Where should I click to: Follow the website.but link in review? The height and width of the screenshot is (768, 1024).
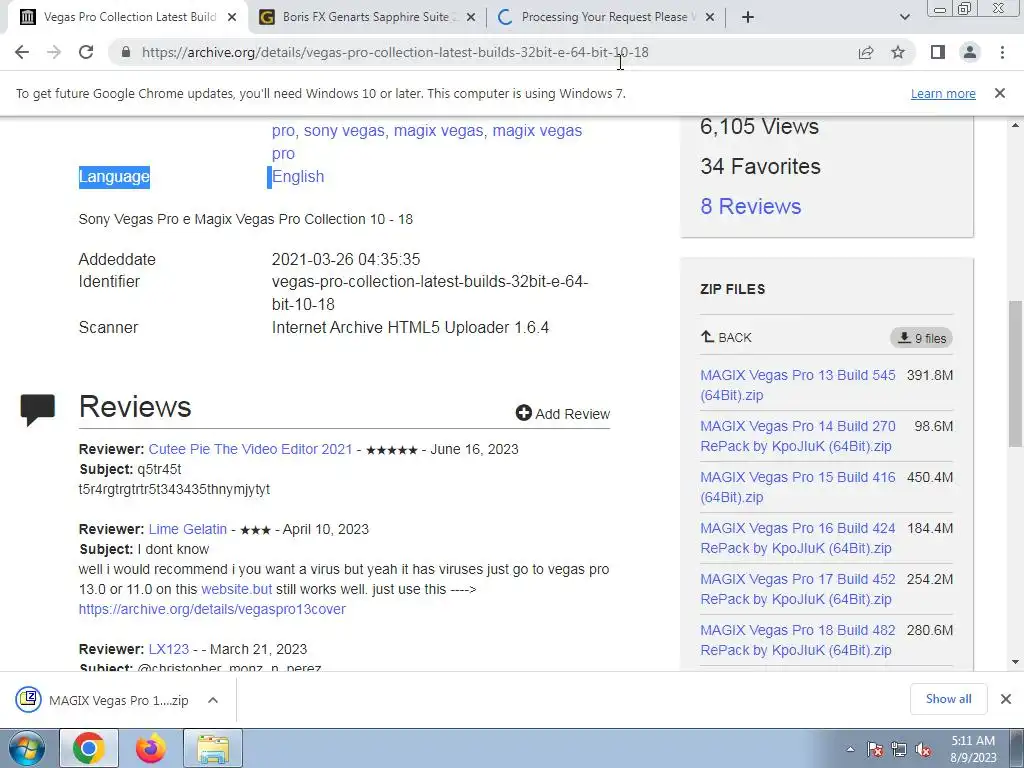coord(236,589)
